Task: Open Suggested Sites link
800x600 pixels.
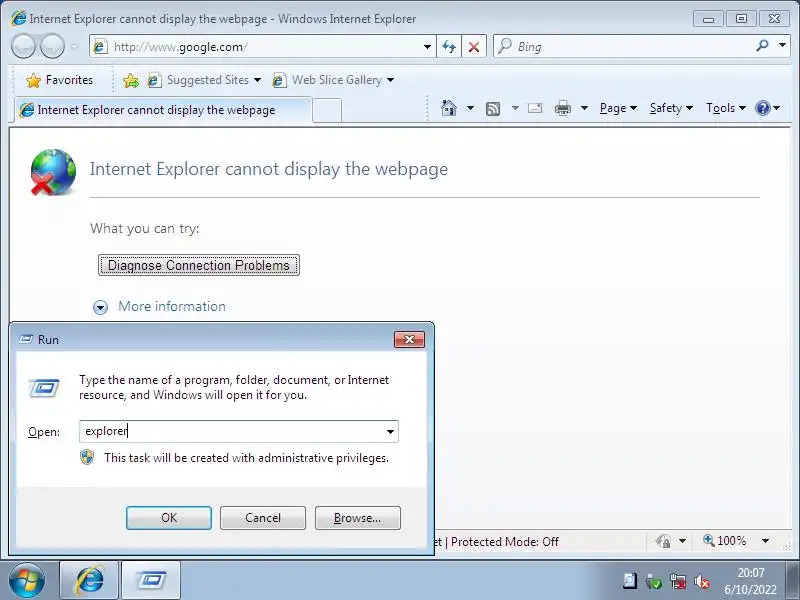Action: tap(204, 80)
